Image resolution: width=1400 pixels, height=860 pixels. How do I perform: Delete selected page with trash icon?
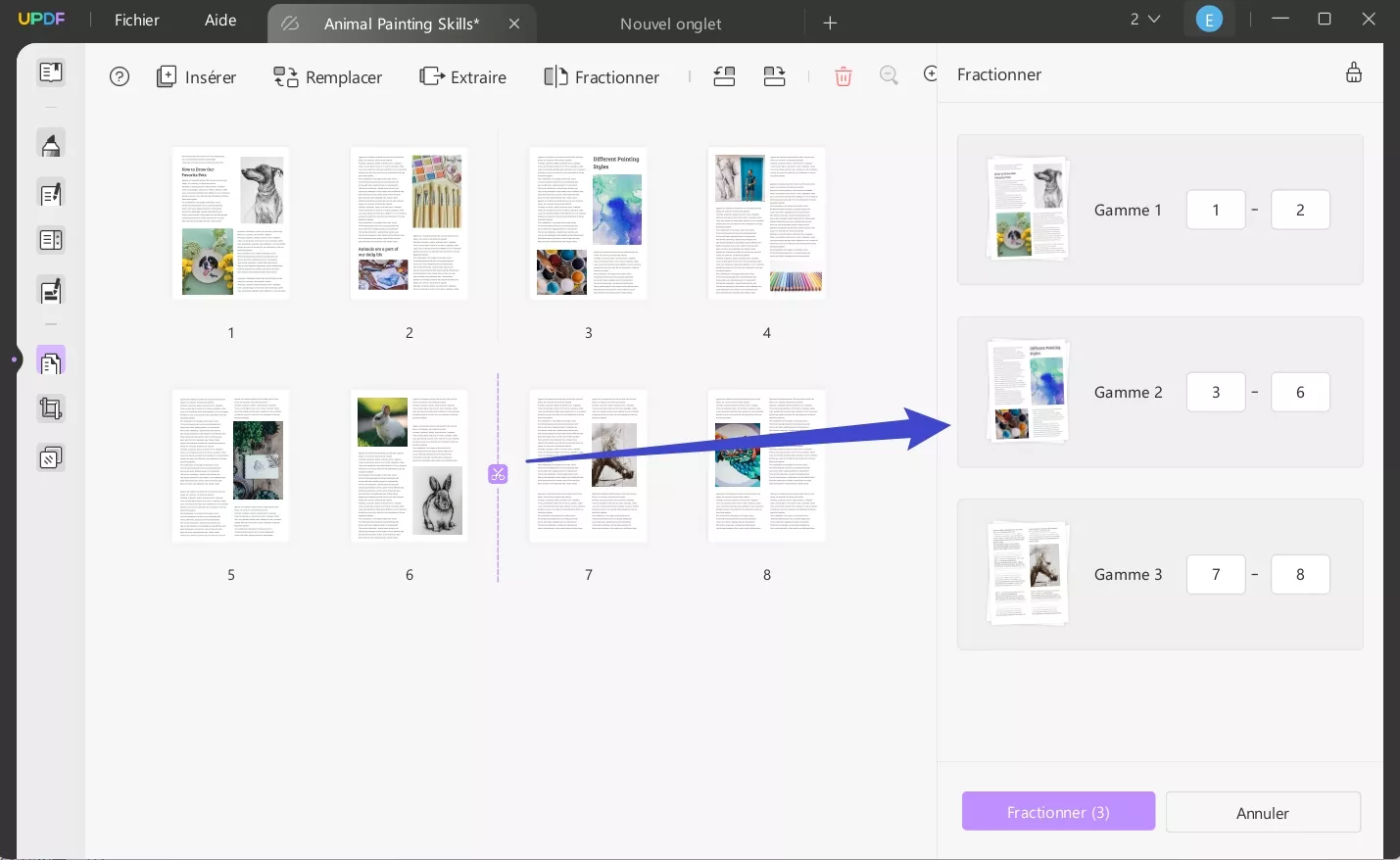point(843,76)
